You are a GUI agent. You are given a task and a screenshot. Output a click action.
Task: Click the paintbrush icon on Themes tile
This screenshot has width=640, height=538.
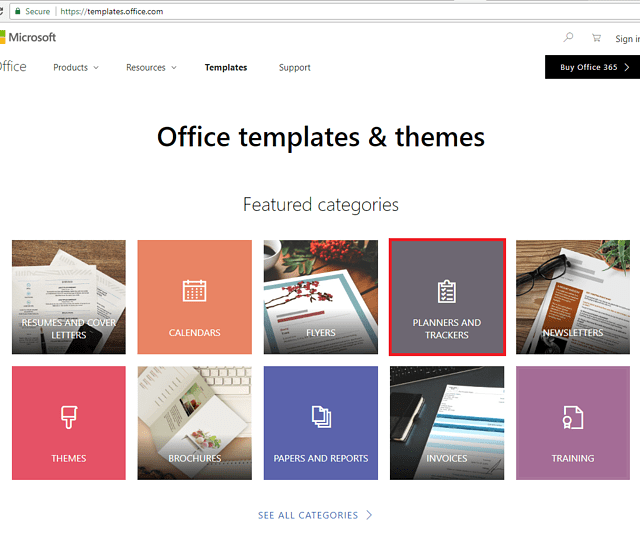(69, 417)
